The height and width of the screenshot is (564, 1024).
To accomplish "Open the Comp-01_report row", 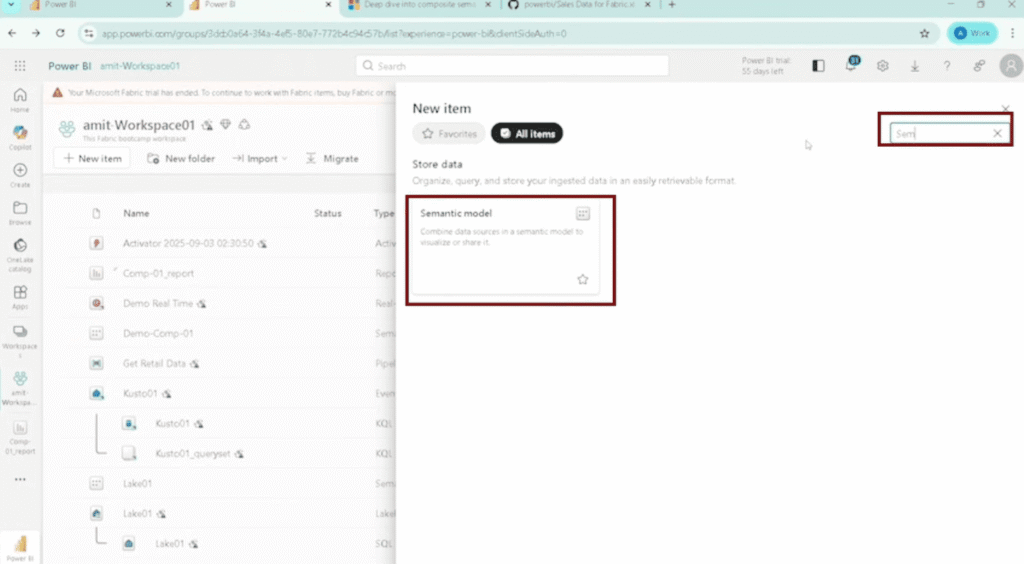I will [x=158, y=274].
